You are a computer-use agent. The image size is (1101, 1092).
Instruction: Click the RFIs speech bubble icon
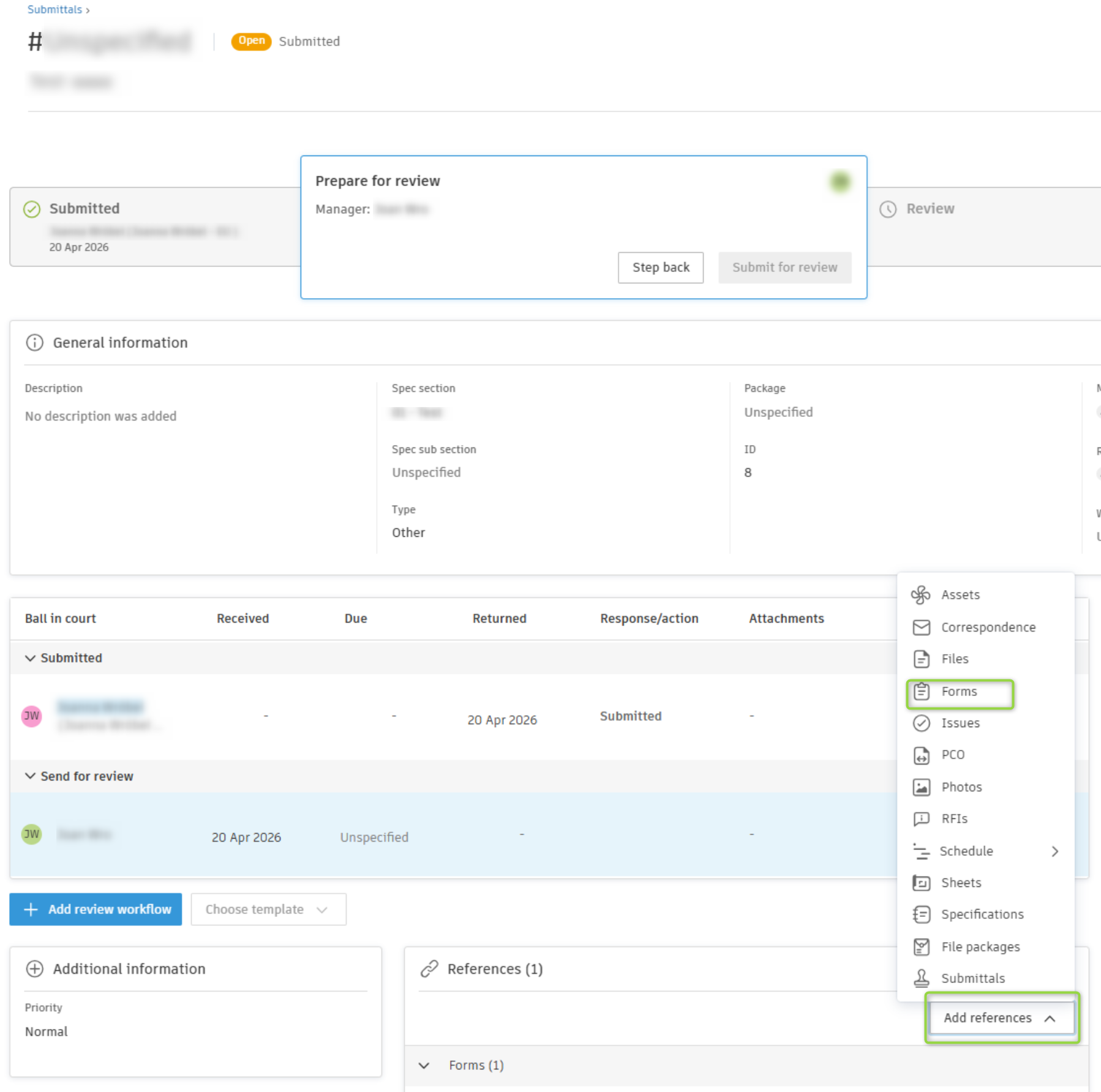[921, 819]
